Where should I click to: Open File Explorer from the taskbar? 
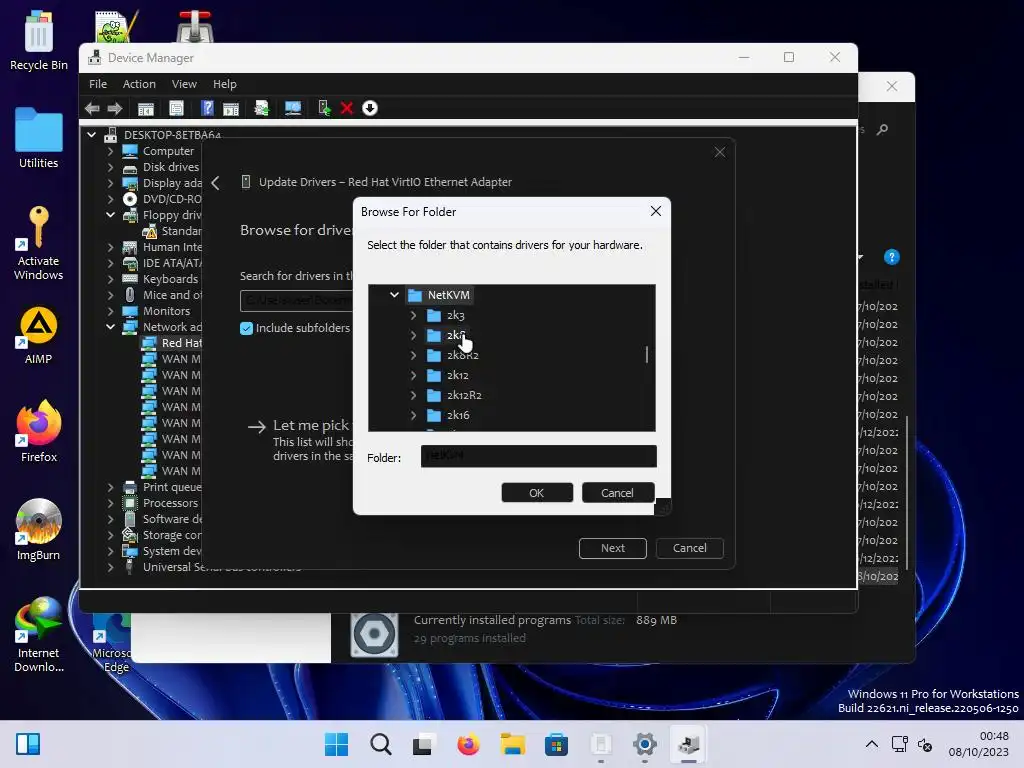pos(513,744)
